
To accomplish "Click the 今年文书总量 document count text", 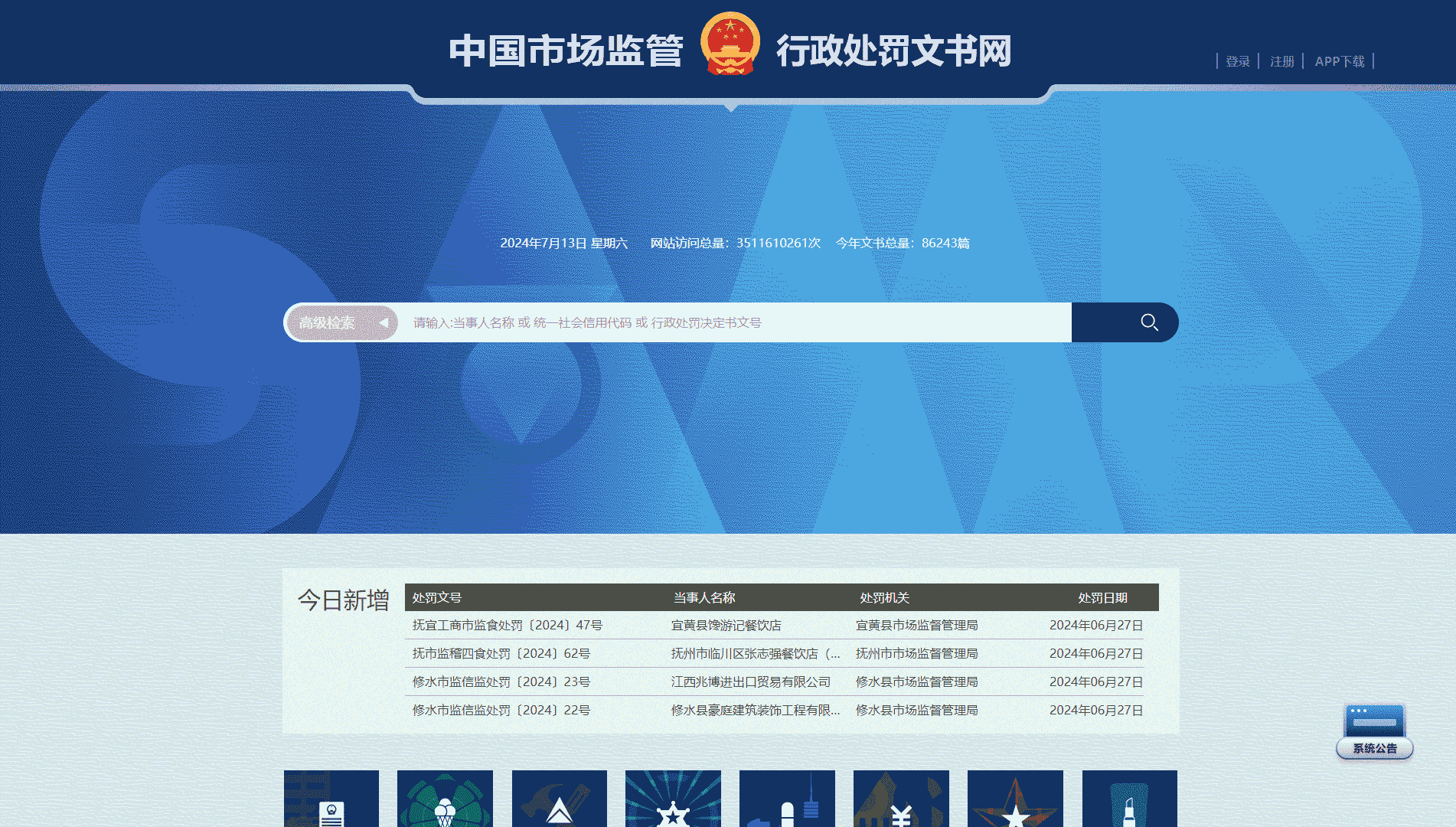I will 903,244.
